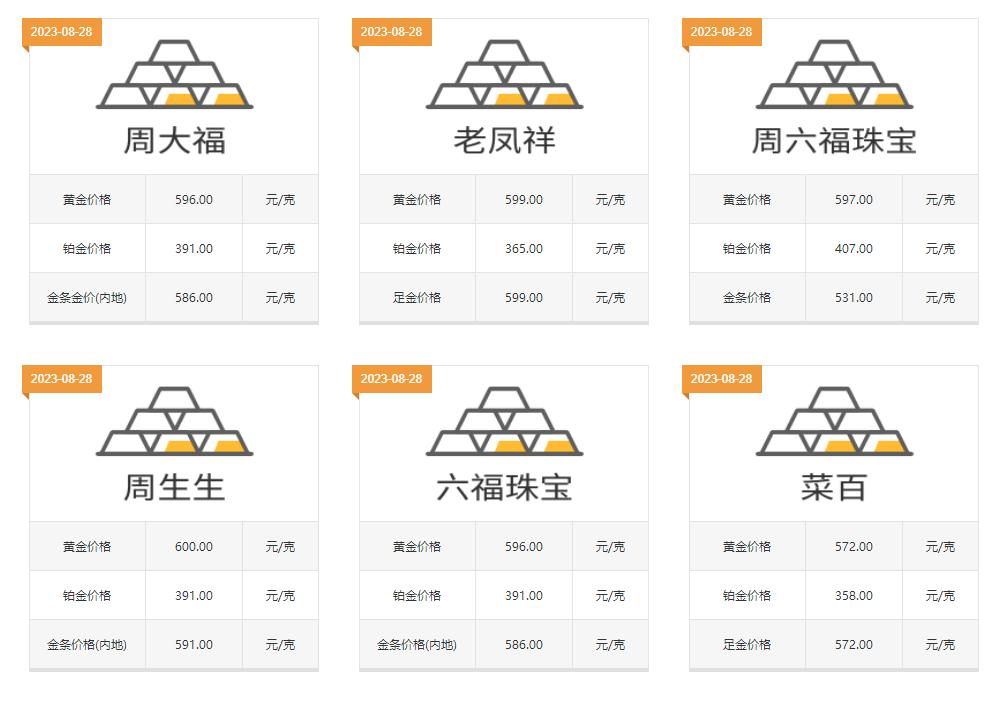Click 周生生 铂金价格 label
Screen dimensions: 1008x701
(87, 596)
